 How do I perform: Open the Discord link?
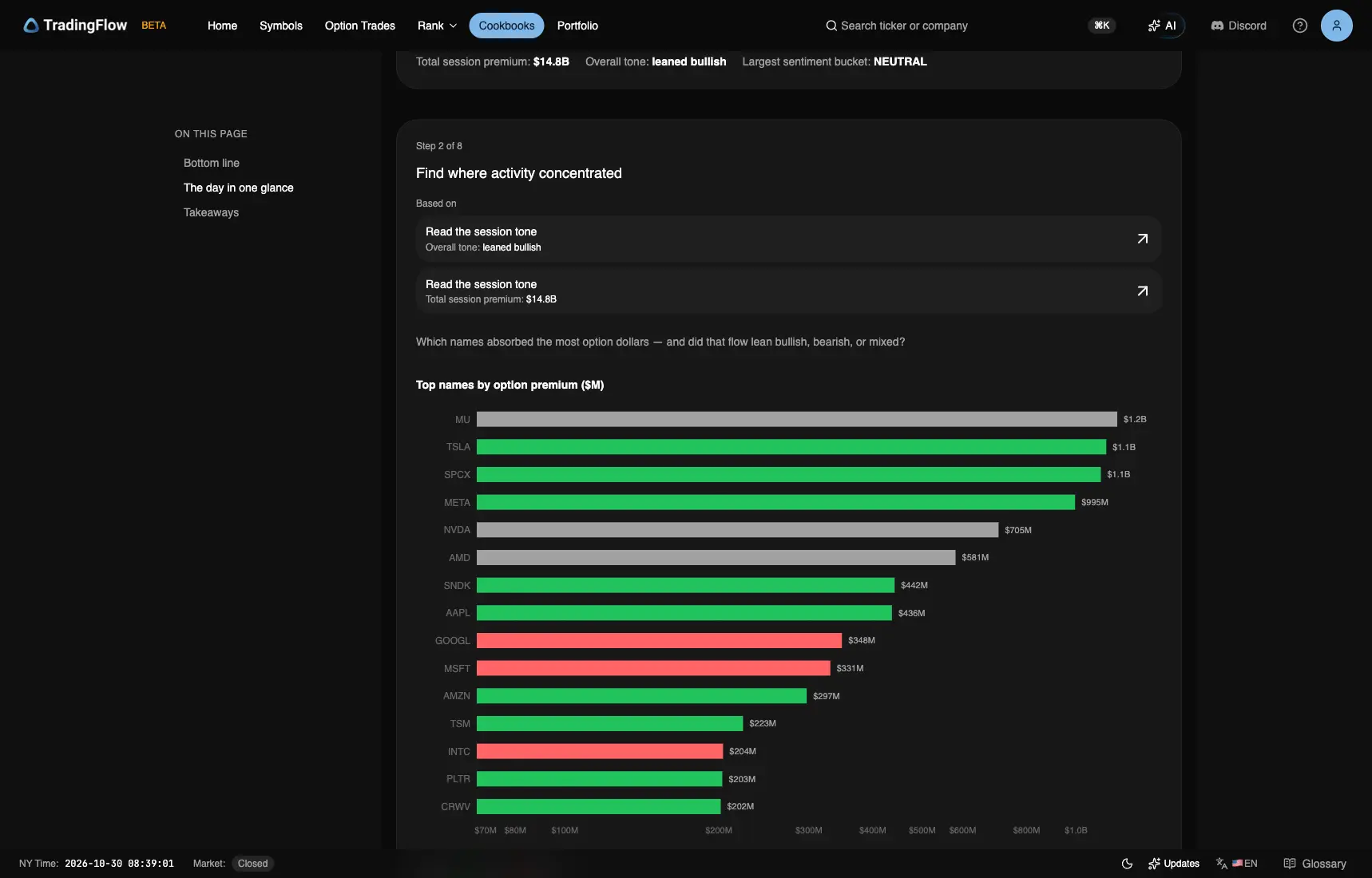coord(1239,26)
